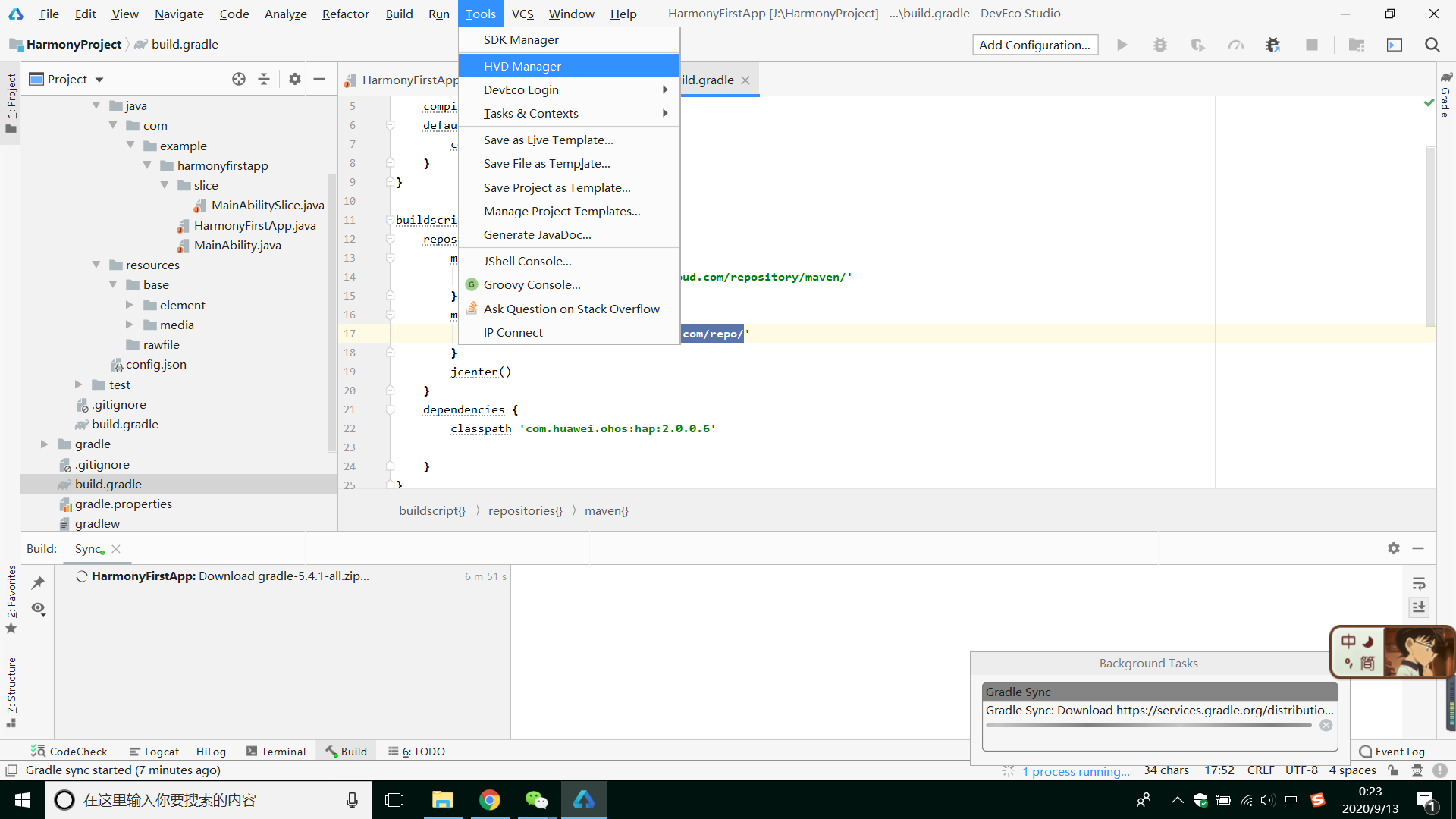
Task: Toggle scroll to end icon in Build panel
Action: click(x=1419, y=607)
